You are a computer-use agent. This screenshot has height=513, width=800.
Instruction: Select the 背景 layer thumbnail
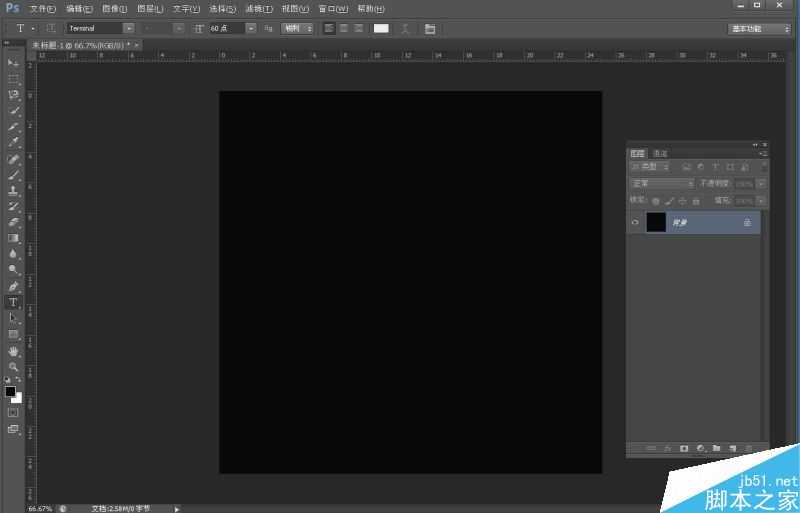656,222
